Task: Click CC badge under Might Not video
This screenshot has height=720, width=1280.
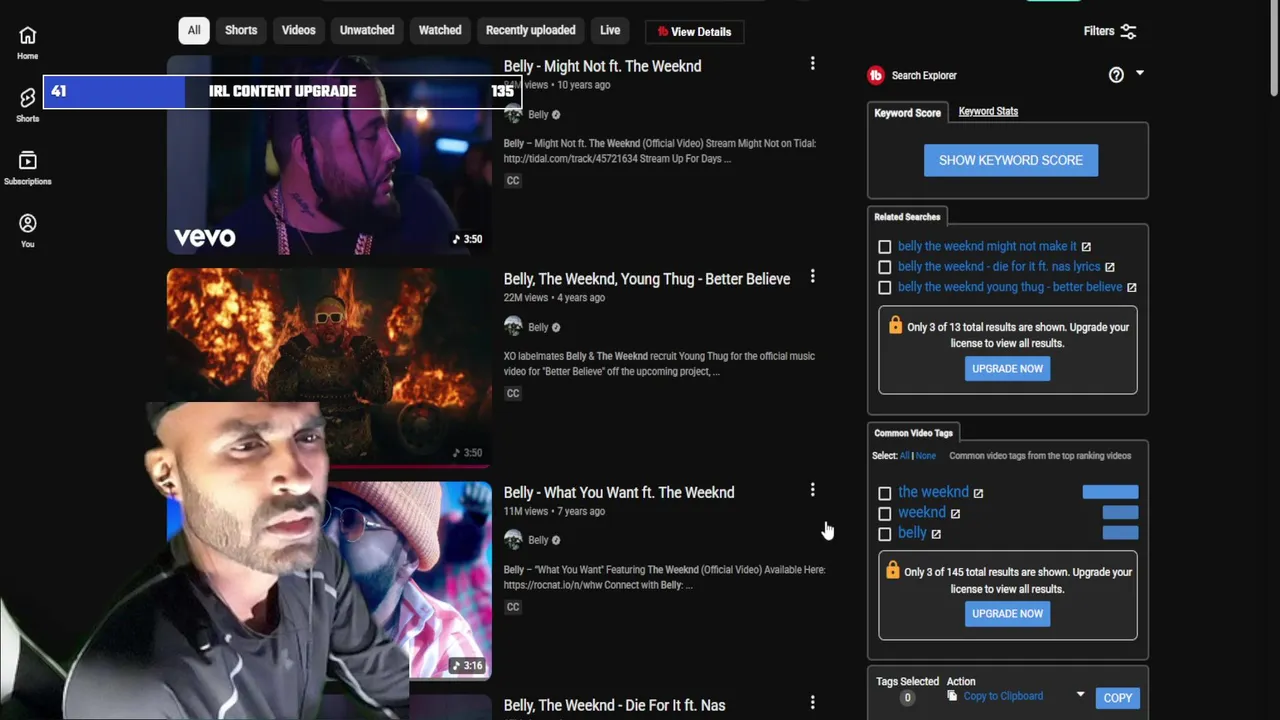Action: 513,180
